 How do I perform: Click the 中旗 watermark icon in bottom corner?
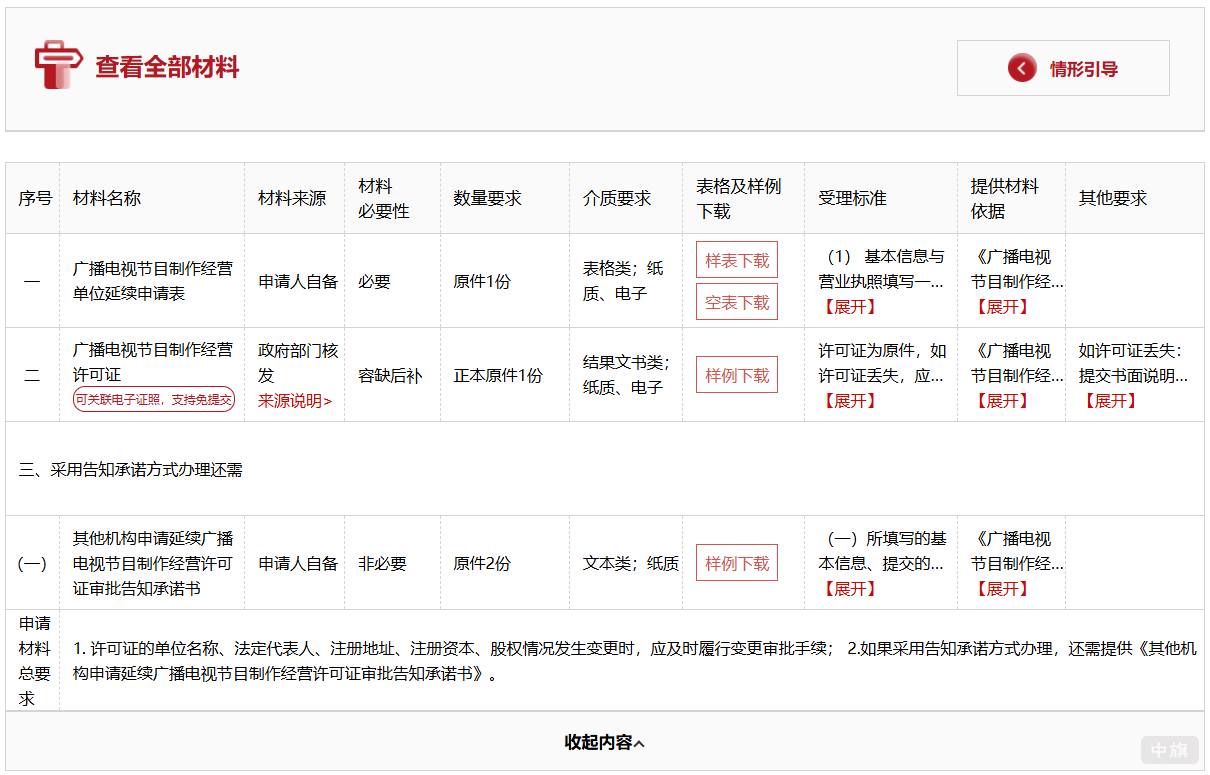click(x=1168, y=750)
